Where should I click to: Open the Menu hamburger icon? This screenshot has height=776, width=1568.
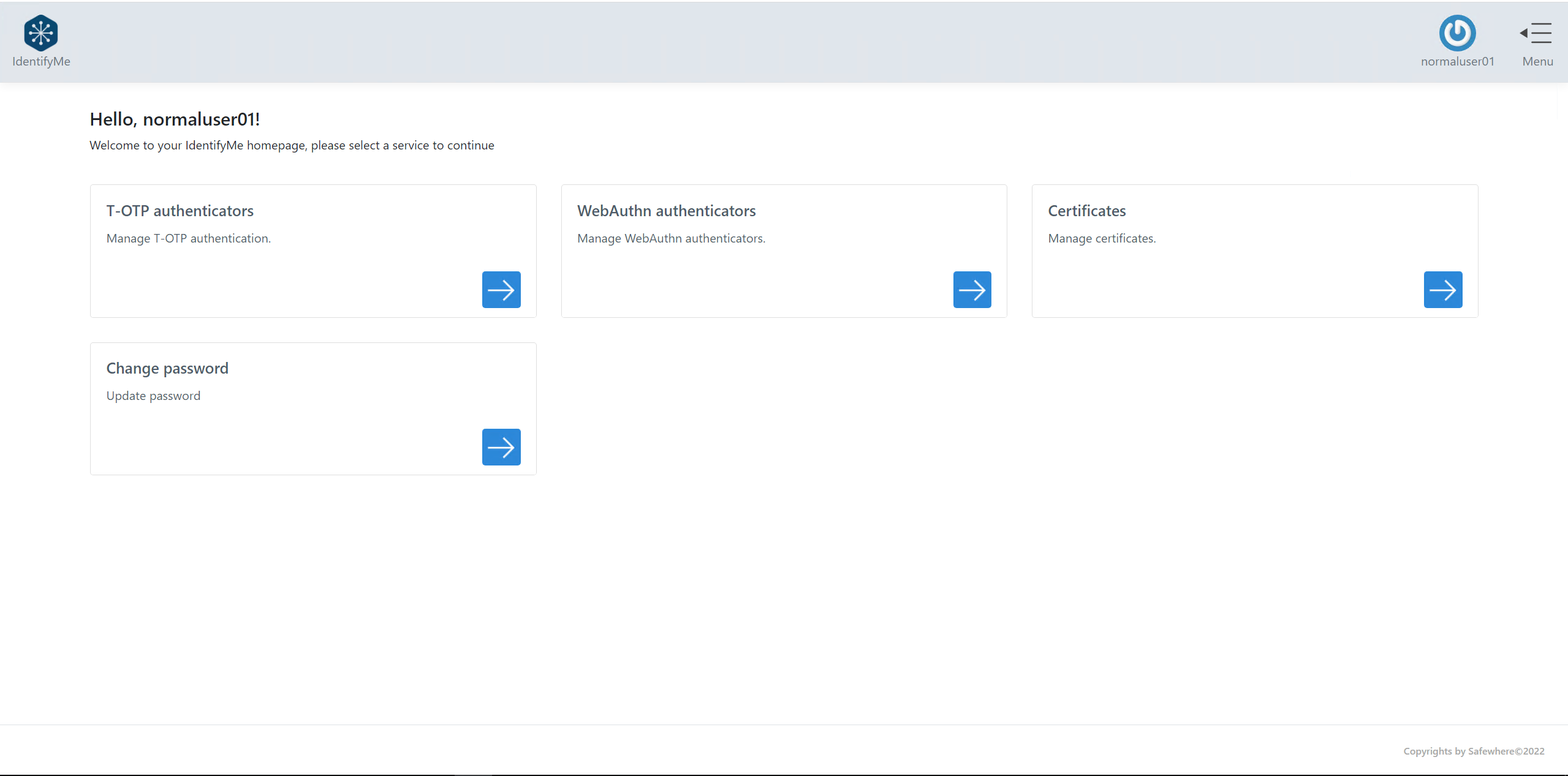1536,33
